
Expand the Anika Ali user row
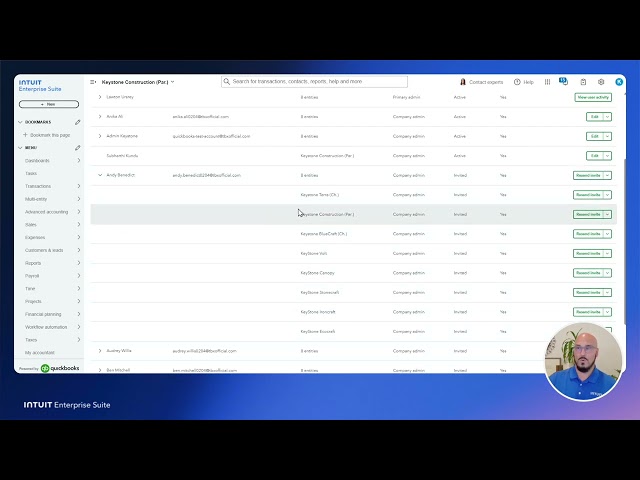coord(100,117)
